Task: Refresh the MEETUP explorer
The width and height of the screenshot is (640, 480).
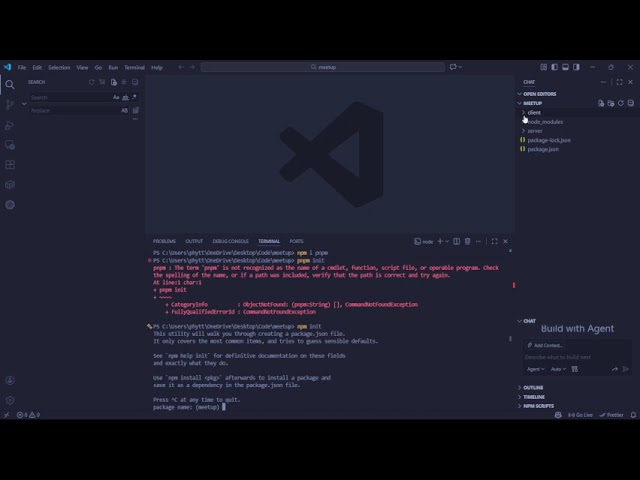Action: [x=621, y=103]
